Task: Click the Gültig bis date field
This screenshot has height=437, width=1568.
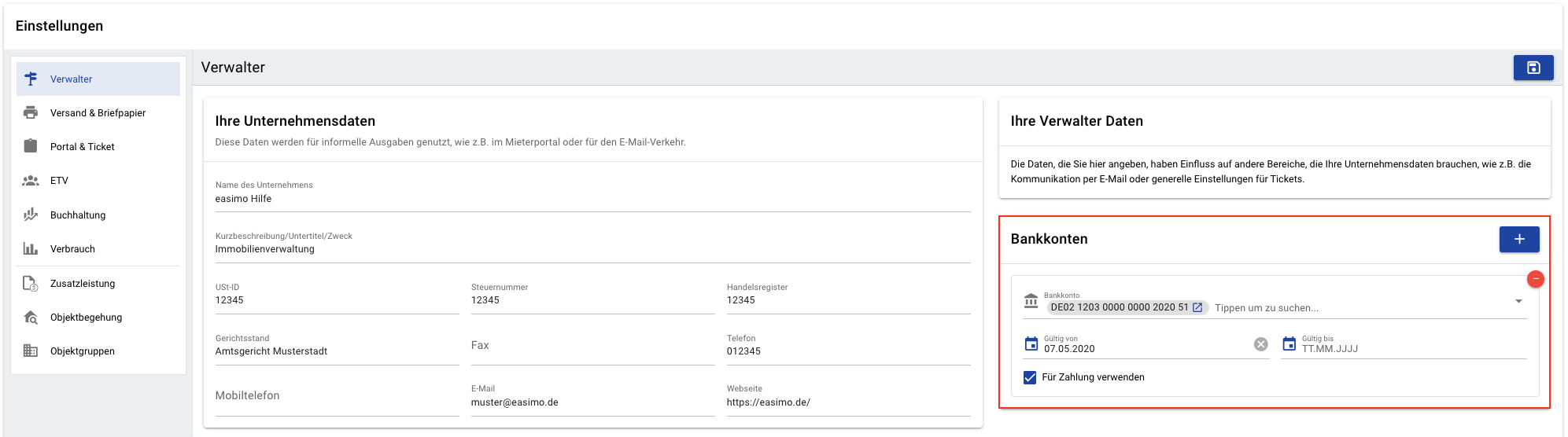Action: [x=1414, y=349]
